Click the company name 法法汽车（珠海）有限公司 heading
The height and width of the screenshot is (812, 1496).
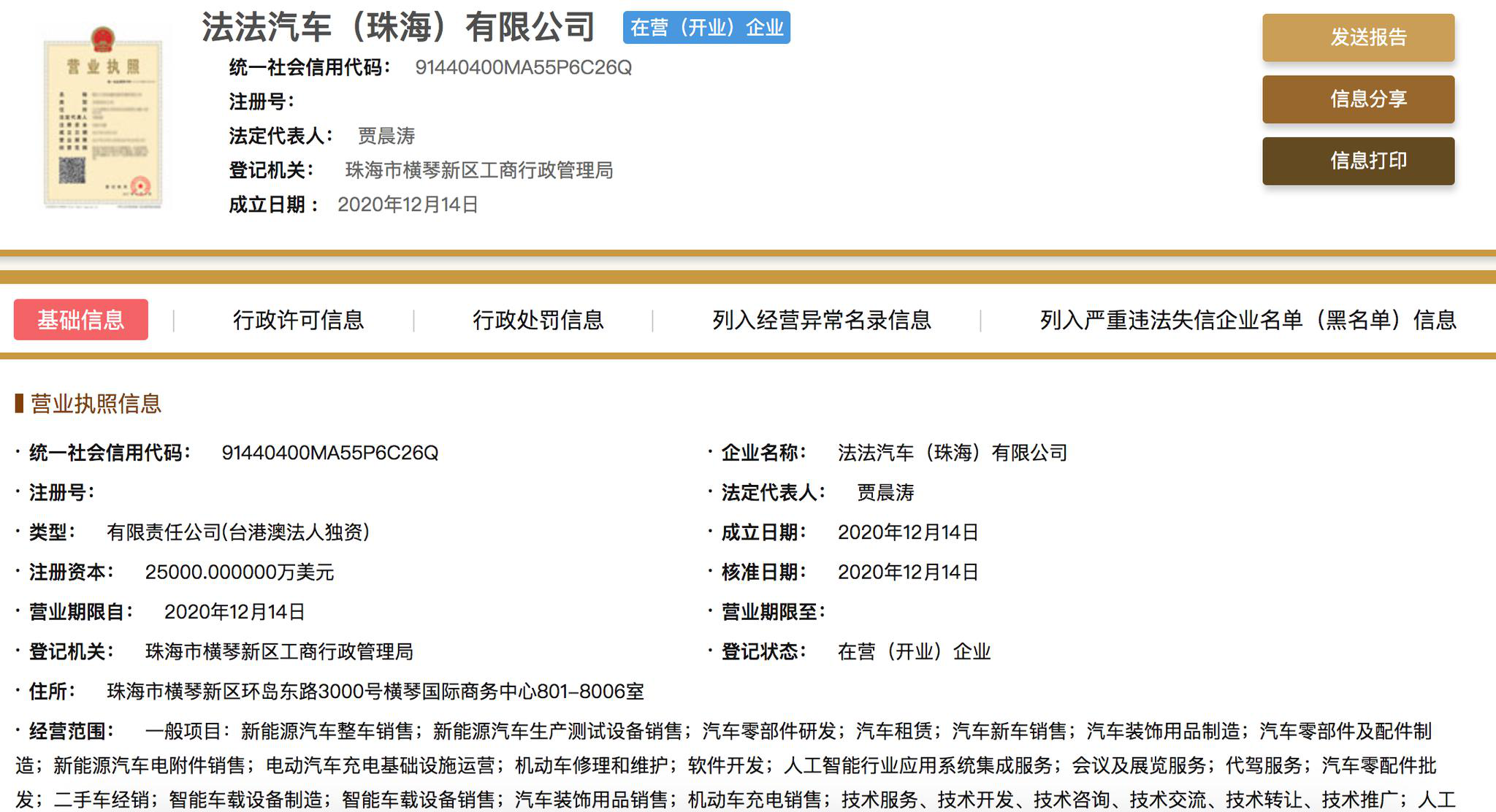[398, 28]
